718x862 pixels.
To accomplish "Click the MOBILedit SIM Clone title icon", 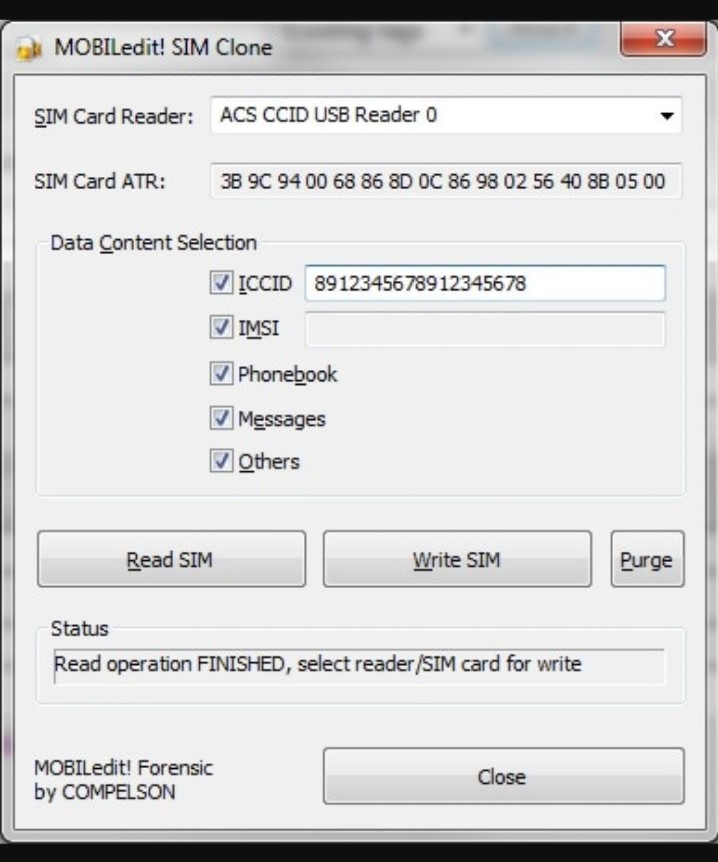I will pyautogui.click(x=29, y=48).
